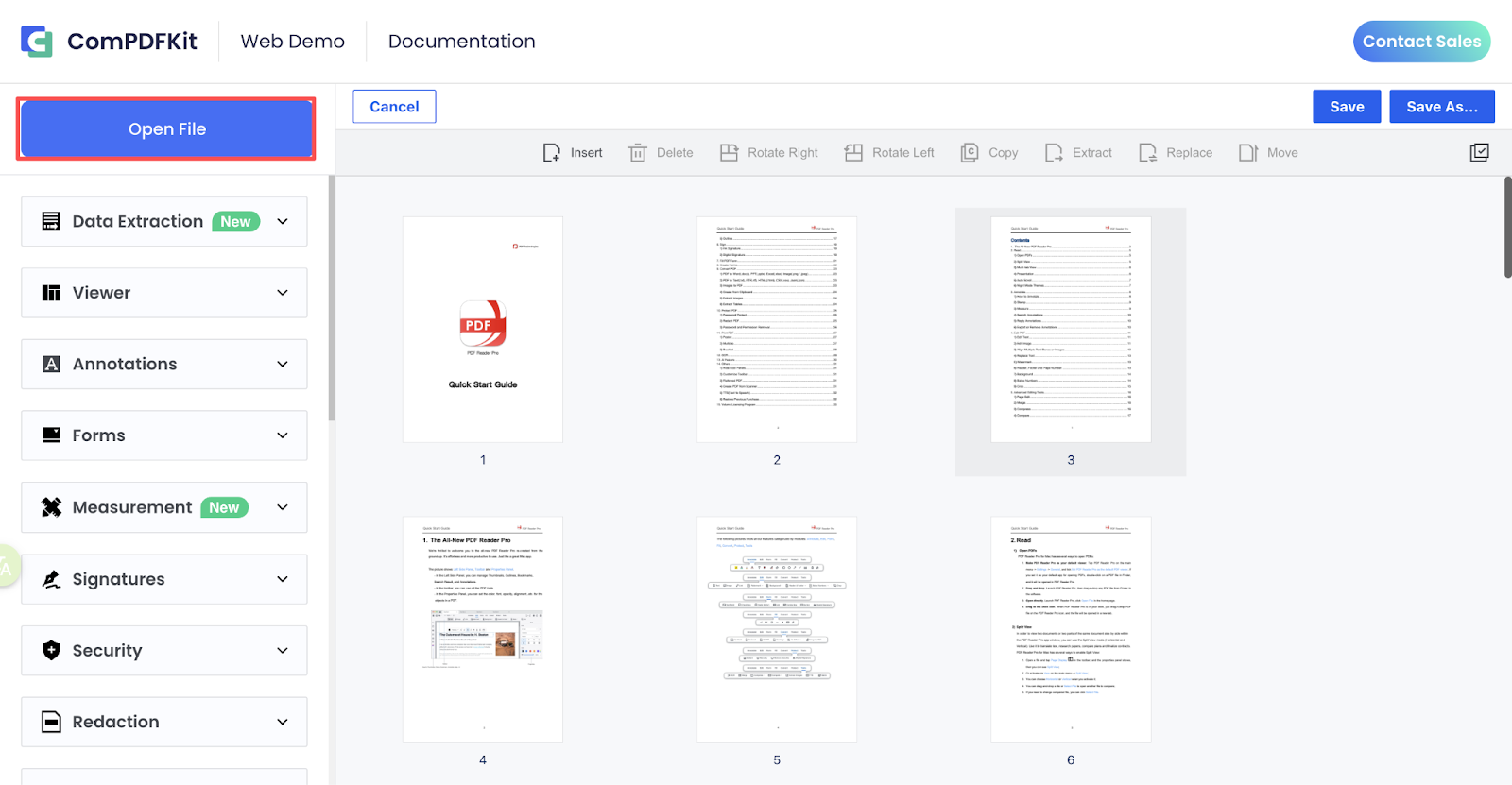Click the Insert page icon
Viewport: 1512px width, 785px height.
[552, 153]
